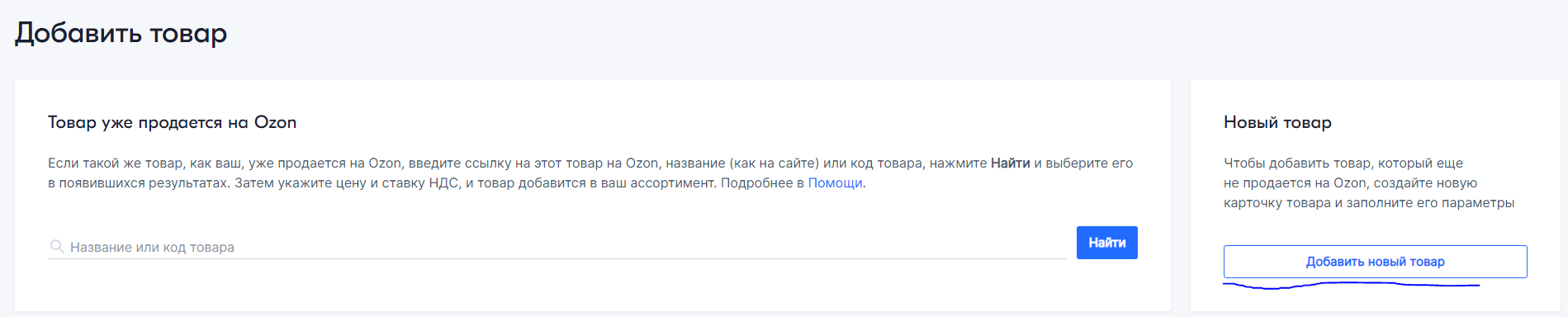Viewport: 1568px width, 317px height.
Task: Click the bold word 'Найти' in the description
Action: pos(1011,163)
